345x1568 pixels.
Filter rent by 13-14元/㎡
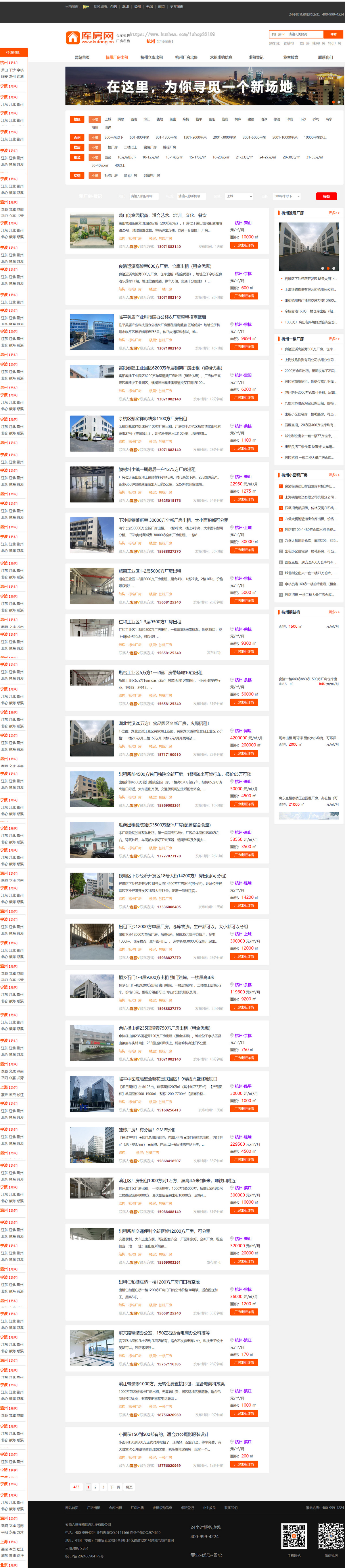pos(174,157)
